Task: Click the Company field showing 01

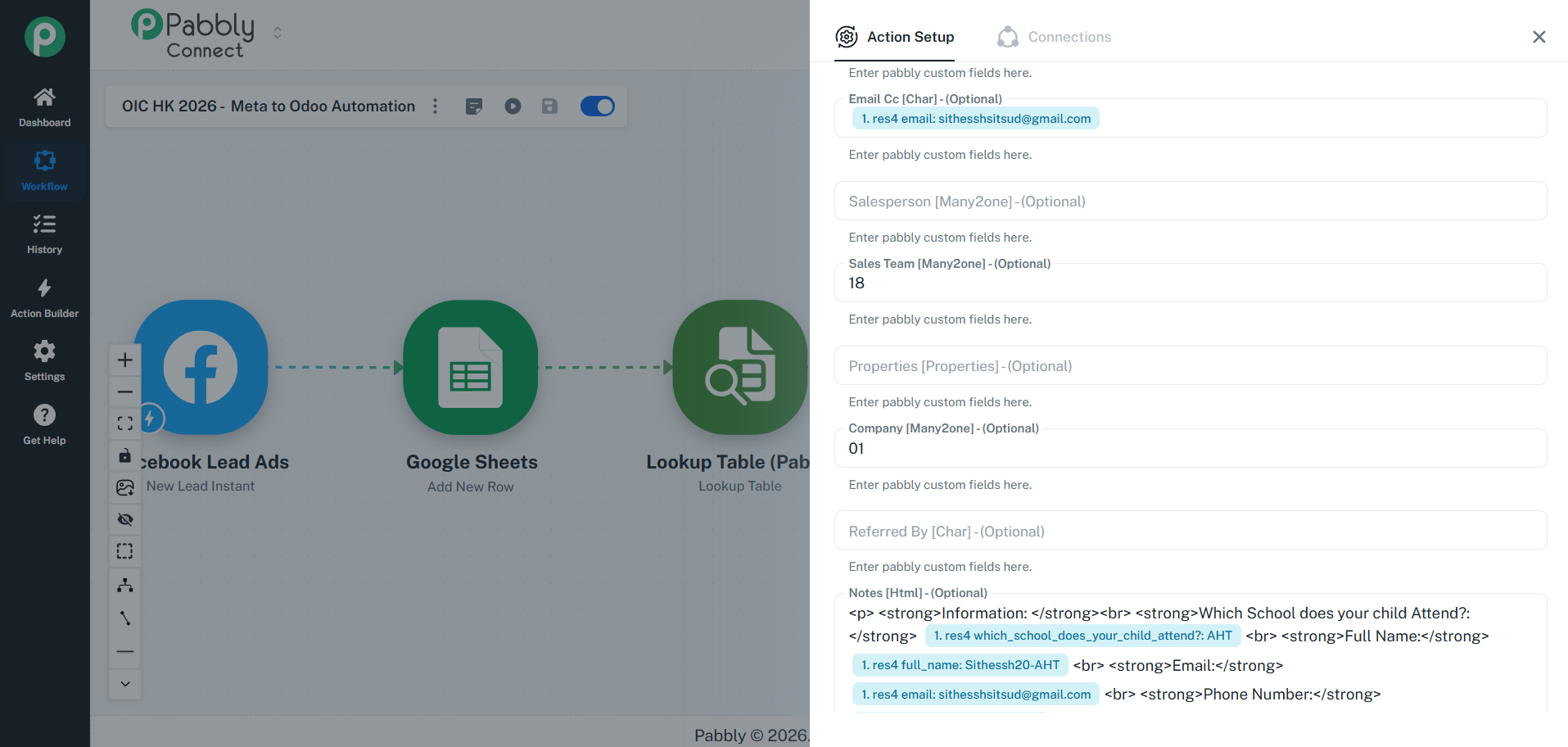Action: 1191,448
